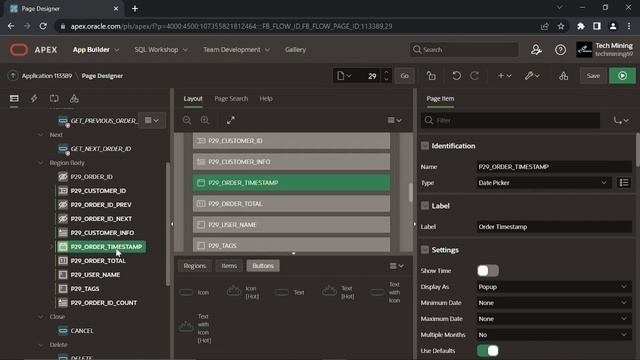640x360 pixels.
Task: Open the Gallery menu item
Action: (295, 50)
